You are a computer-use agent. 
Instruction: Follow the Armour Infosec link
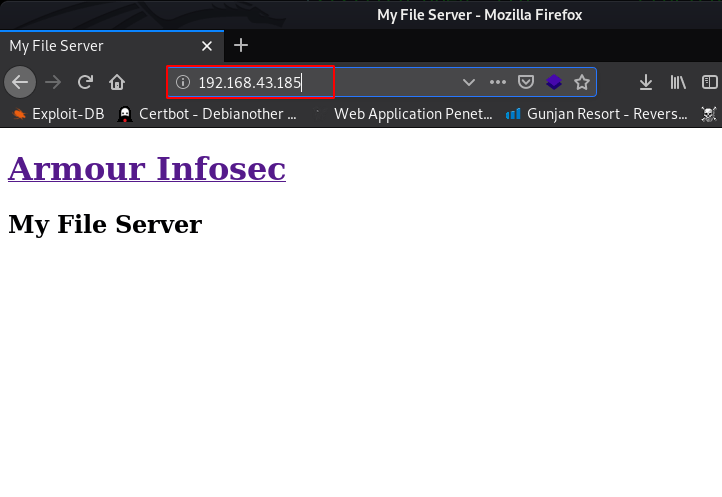coord(147,169)
